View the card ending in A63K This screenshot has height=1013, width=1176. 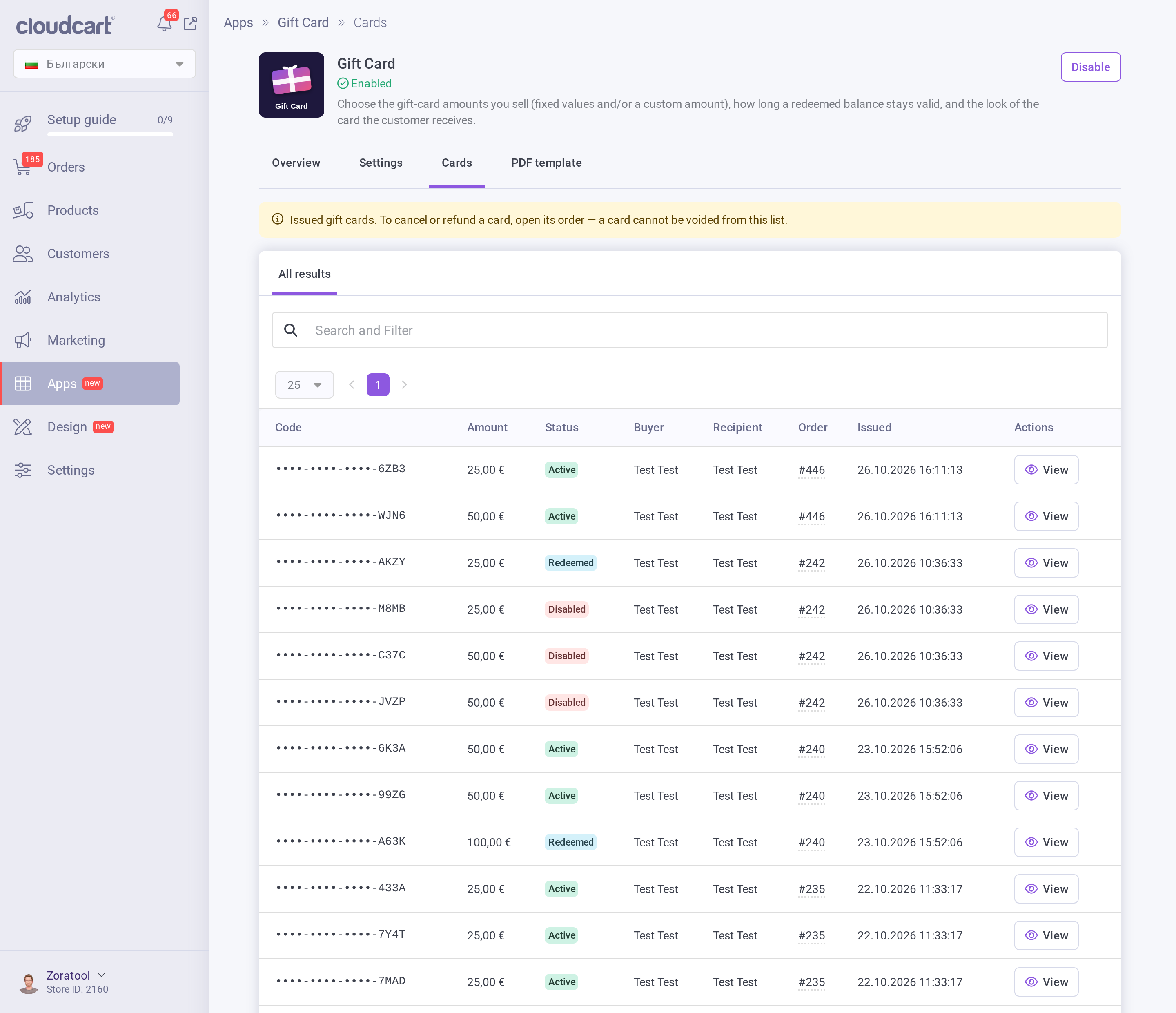coord(1046,842)
